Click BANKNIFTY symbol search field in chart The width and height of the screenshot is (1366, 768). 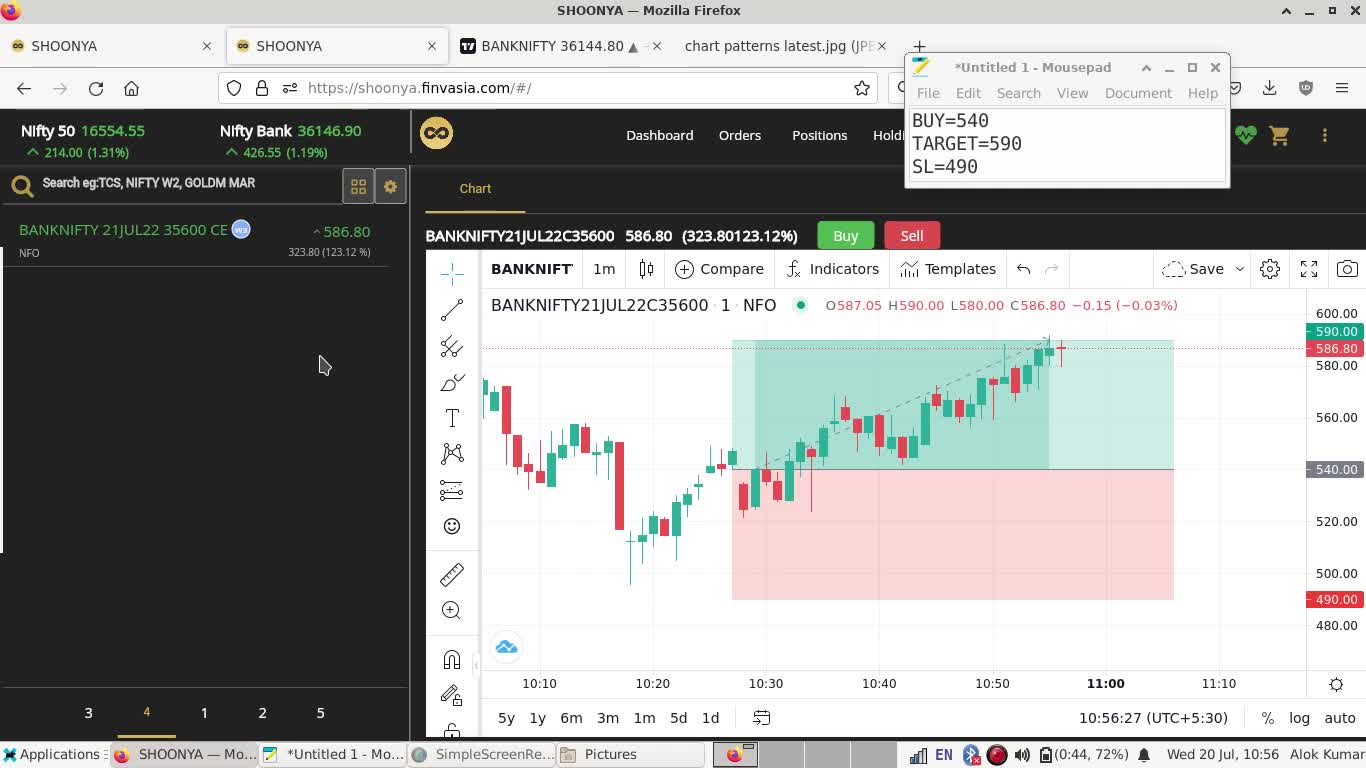[x=532, y=269]
